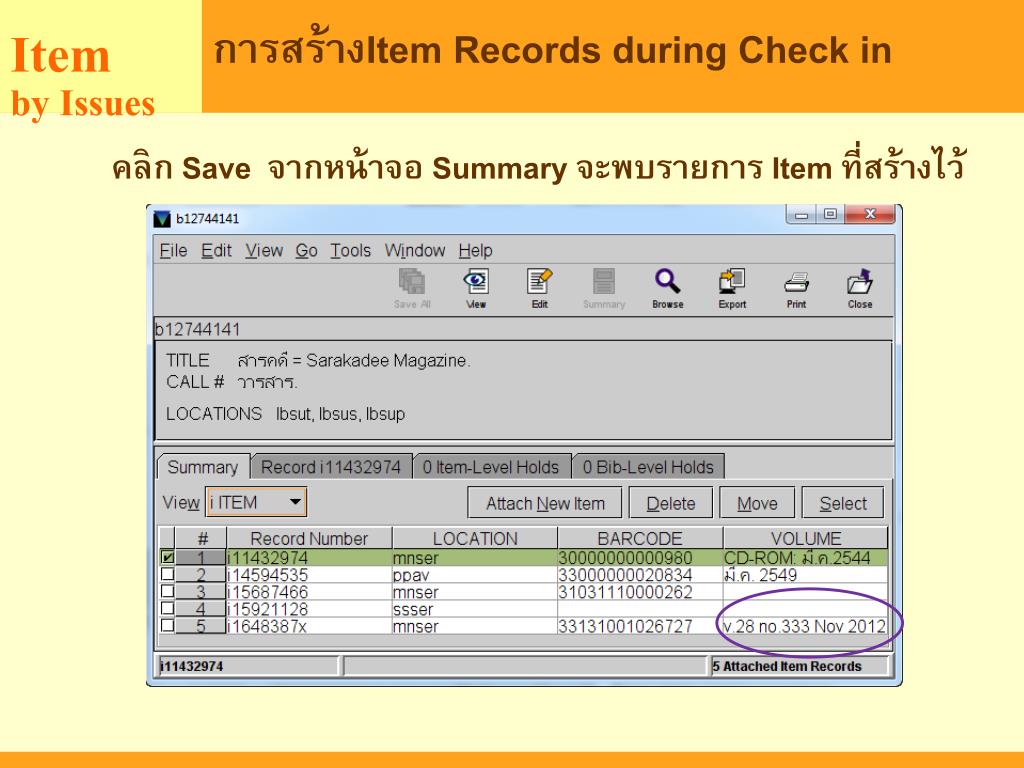The image size is (1024, 768).
Task: Click the Save All toolbar icon
Action: (411, 288)
